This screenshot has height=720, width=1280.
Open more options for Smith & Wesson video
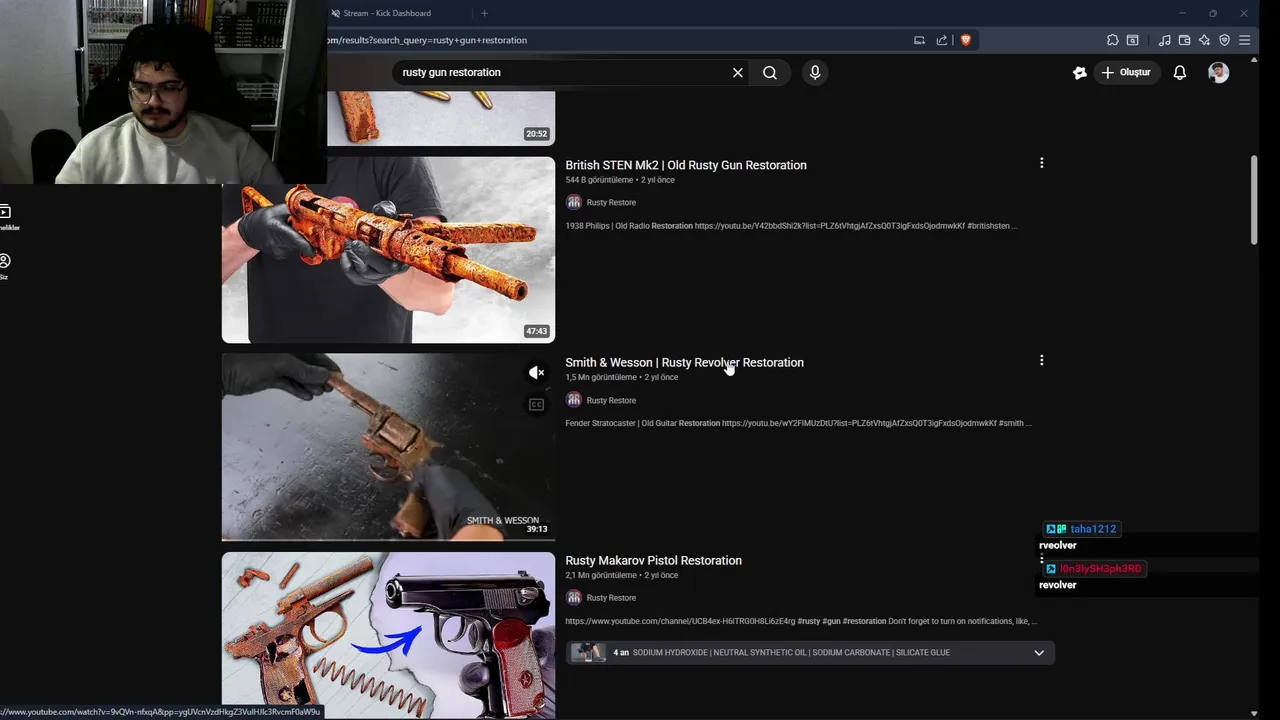pos(1041,360)
